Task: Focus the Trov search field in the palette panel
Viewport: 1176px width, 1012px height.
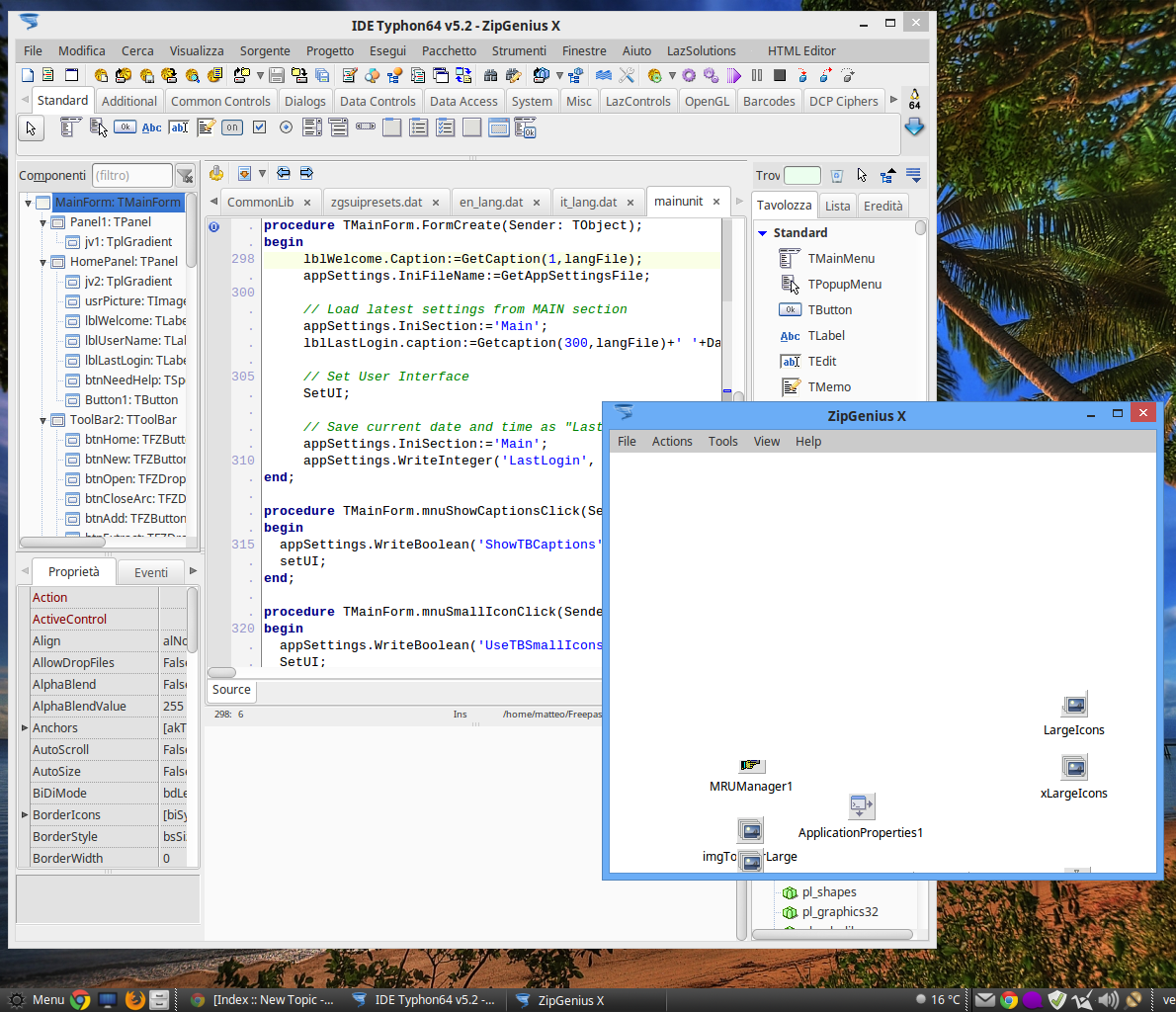Action: point(801,176)
